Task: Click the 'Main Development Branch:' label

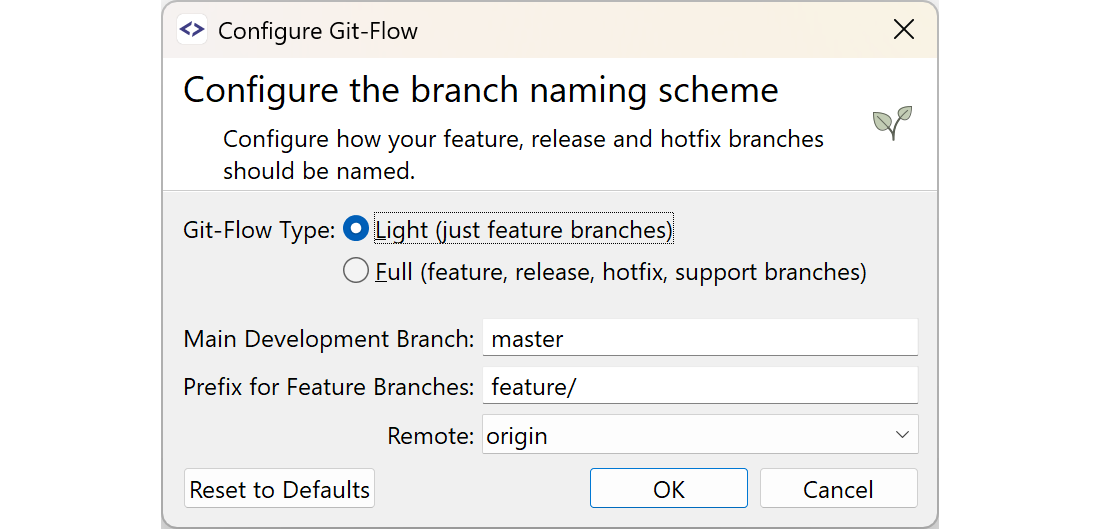Action: (329, 340)
